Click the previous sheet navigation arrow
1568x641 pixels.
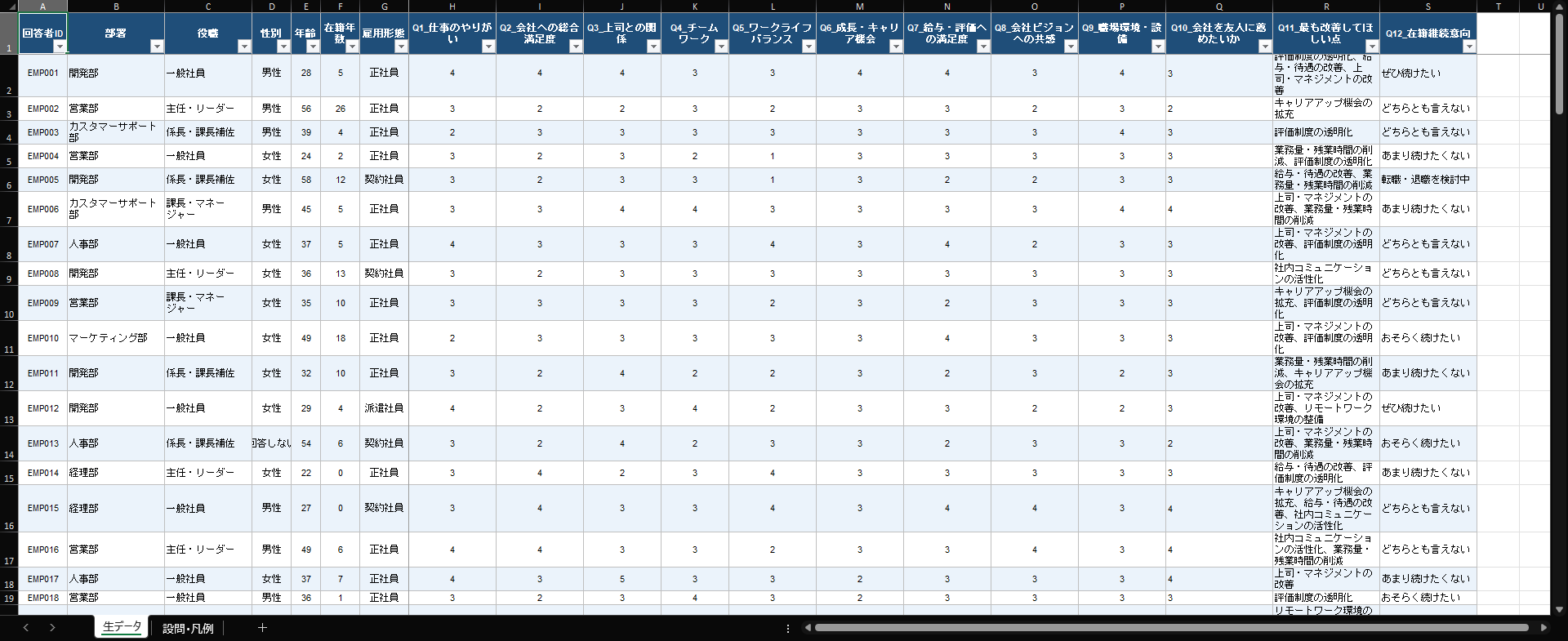point(26,628)
